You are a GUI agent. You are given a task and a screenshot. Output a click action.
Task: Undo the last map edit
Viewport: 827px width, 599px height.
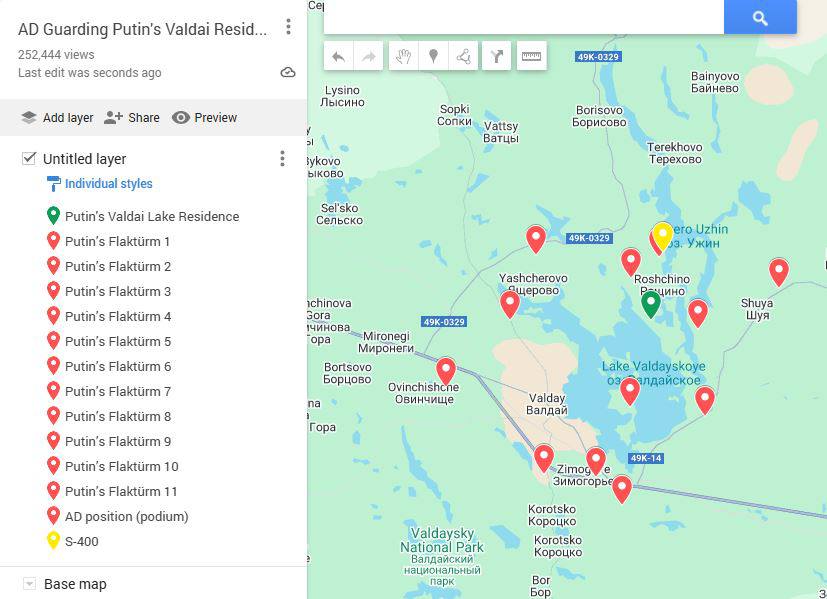click(340, 56)
